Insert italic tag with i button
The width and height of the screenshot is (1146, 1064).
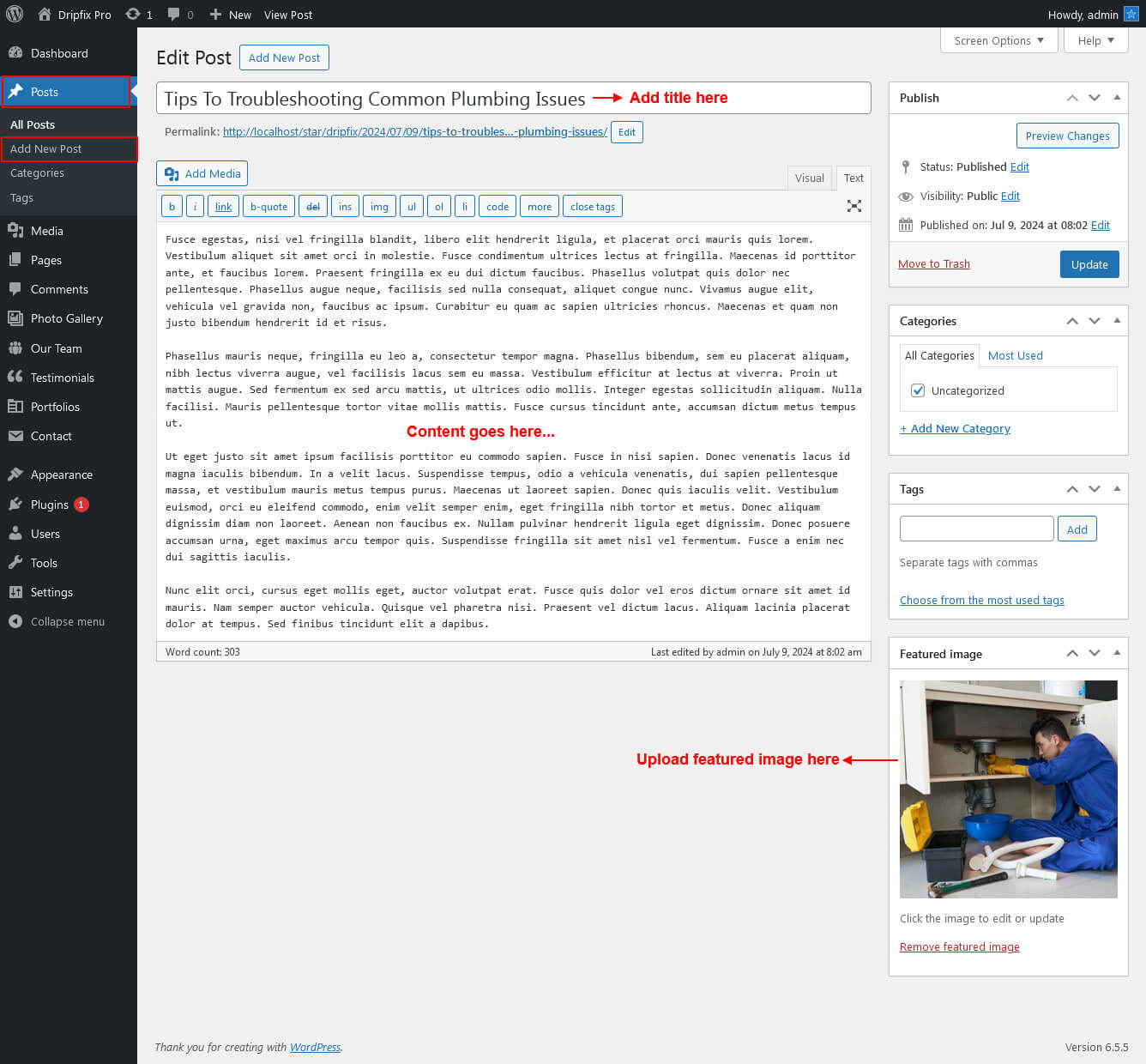(195, 206)
